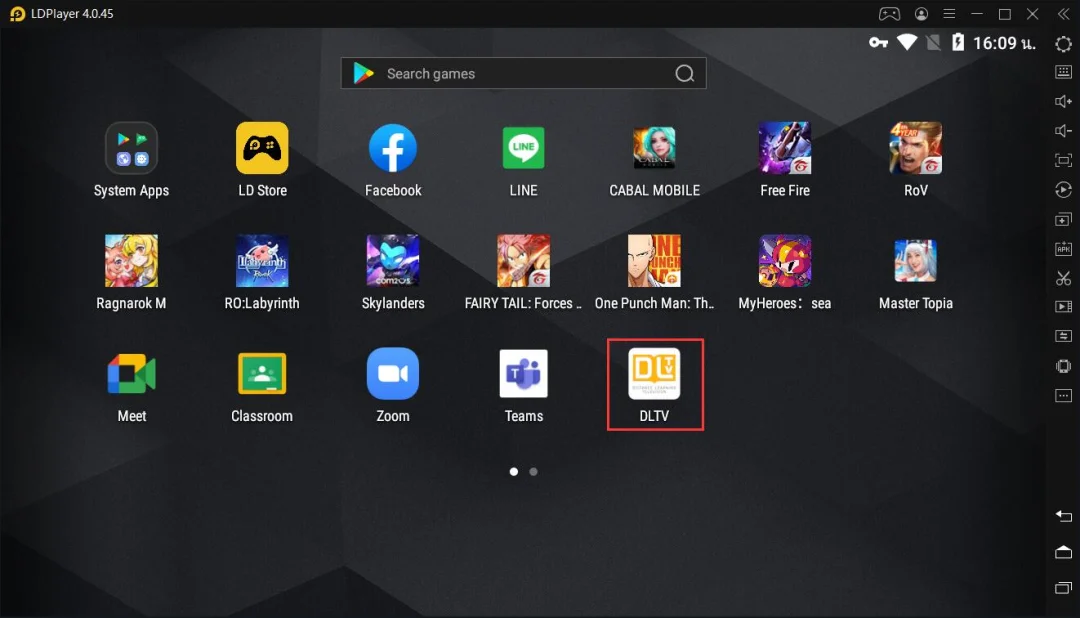Open the DLTV app
This screenshot has height=618, width=1080.
[x=654, y=373]
